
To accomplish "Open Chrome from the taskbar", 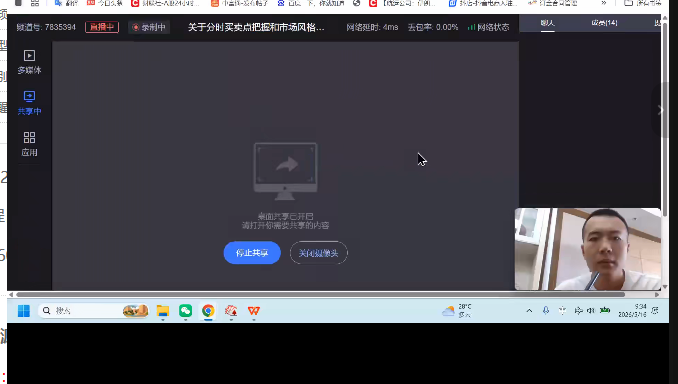I will click(208, 310).
